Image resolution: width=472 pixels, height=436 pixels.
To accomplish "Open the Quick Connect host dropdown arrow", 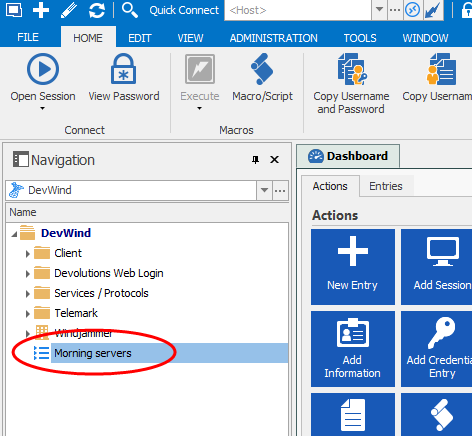I will pos(379,10).
